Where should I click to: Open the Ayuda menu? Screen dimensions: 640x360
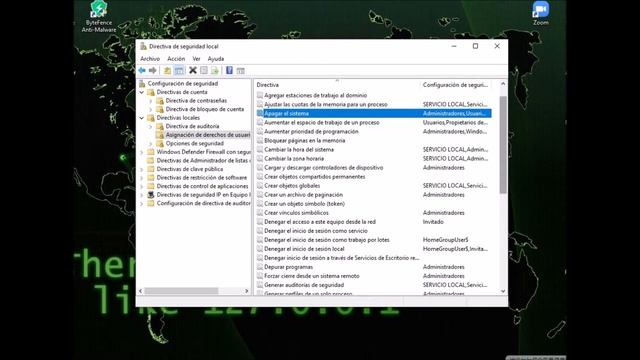coord(216,59)
